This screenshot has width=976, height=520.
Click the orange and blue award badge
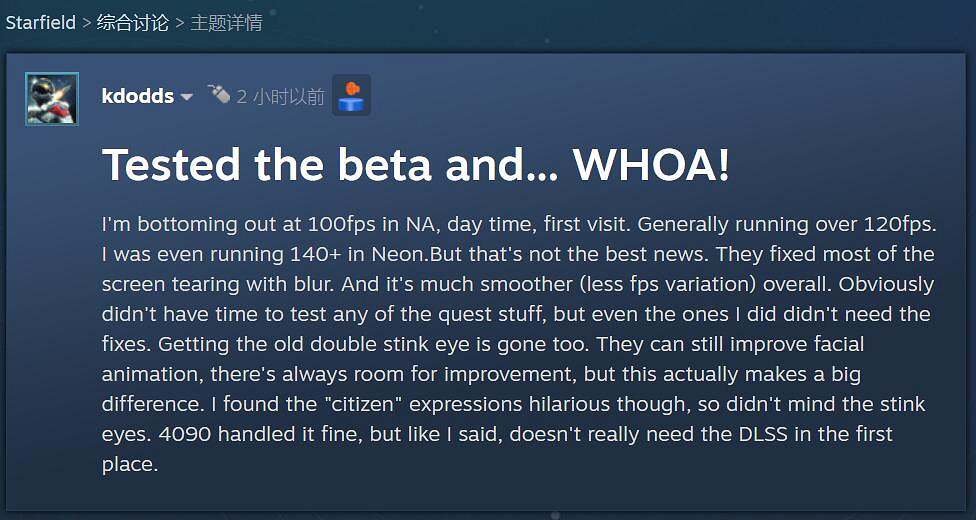point(351,95)
